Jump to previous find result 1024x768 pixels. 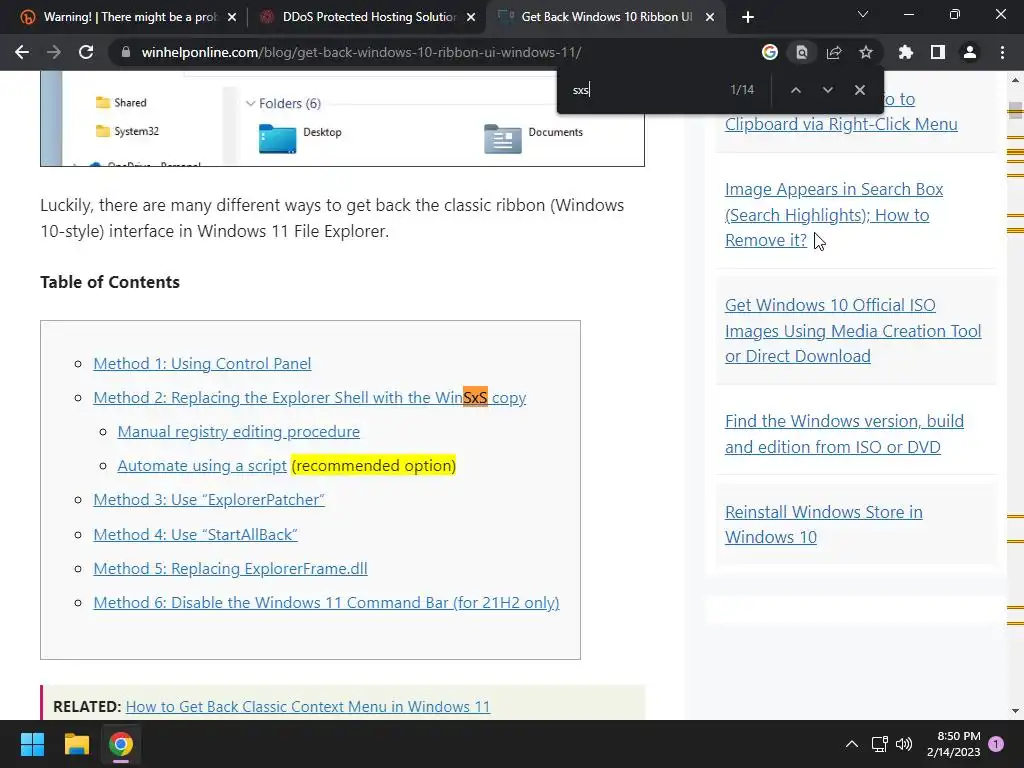tap(795, 90)
